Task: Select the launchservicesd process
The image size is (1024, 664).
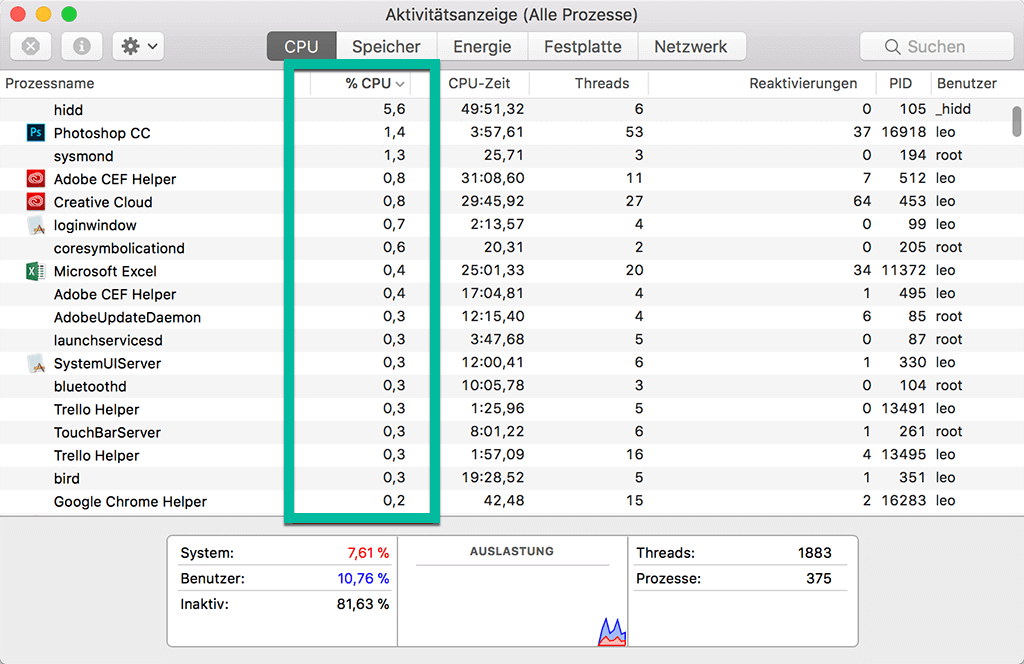Action: coord(108,340)
